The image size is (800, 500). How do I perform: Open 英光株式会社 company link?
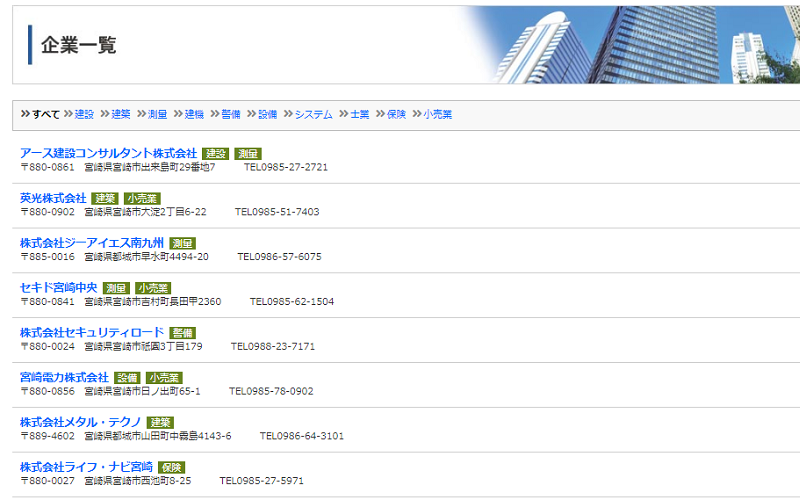pyautogui.click(x=53, y=198)
